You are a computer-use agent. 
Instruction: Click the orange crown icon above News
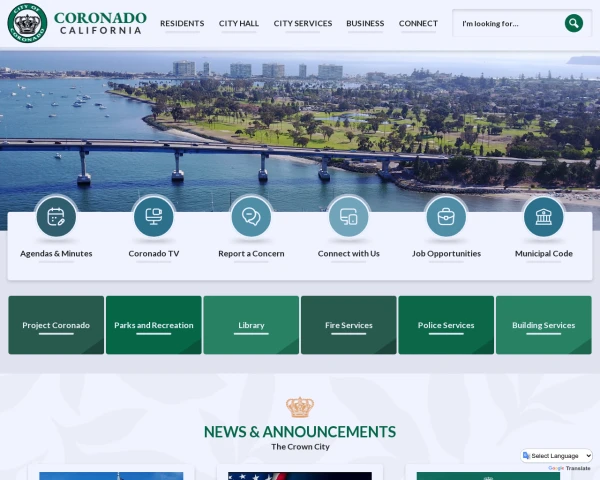coord(300,407)
